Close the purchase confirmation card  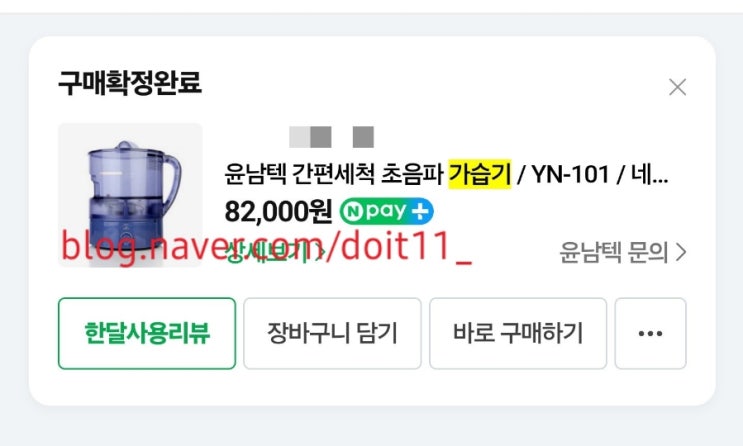[x=677, y=87]
